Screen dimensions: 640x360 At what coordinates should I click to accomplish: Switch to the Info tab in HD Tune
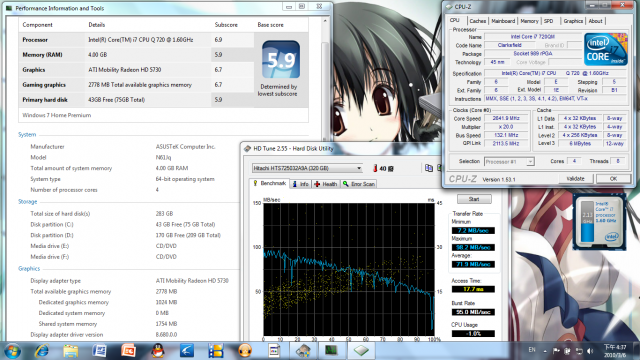[x=301, y=184]
